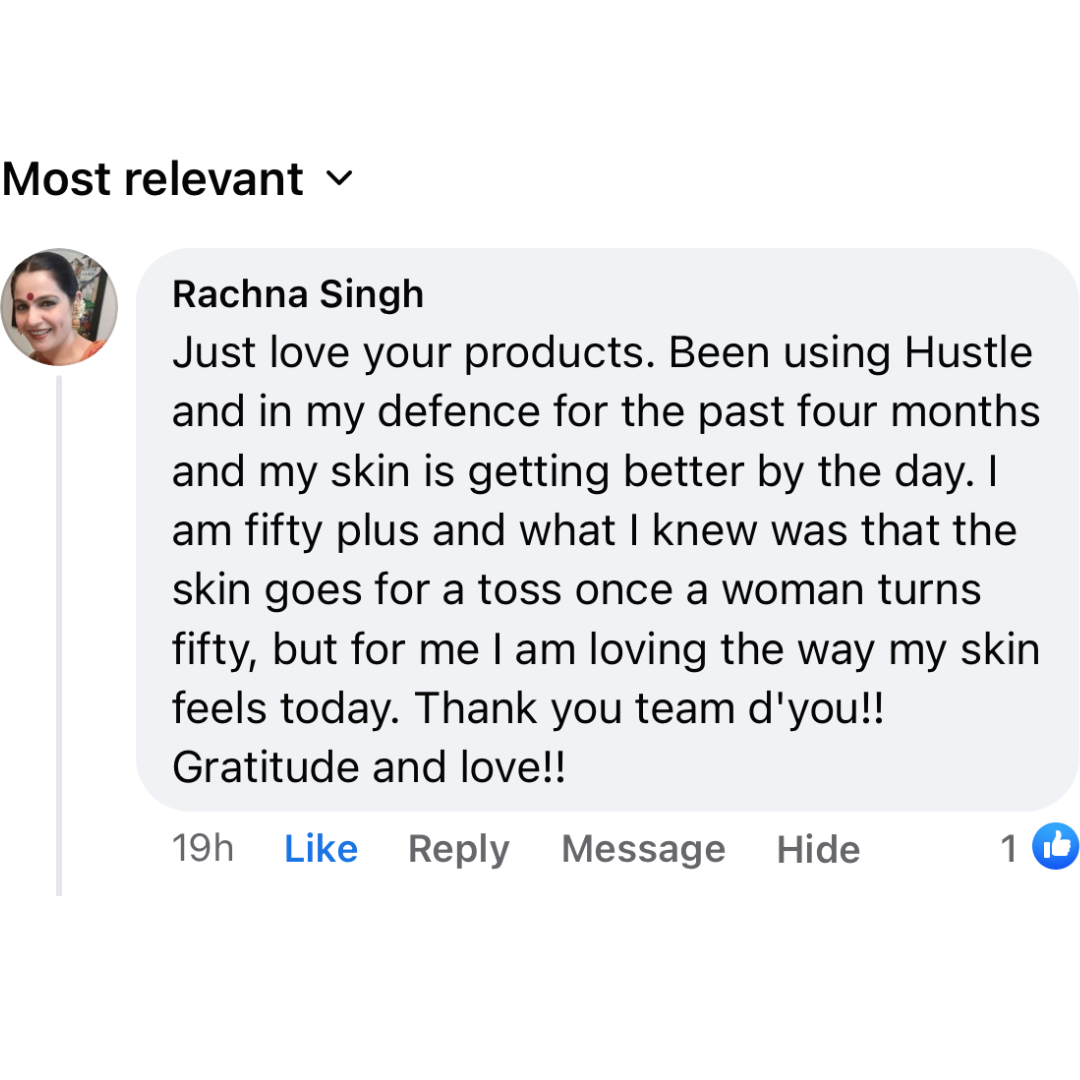Click 'Thank you team d'you!!' text
Viewport: 1080px width, 1080px height.
649,709
